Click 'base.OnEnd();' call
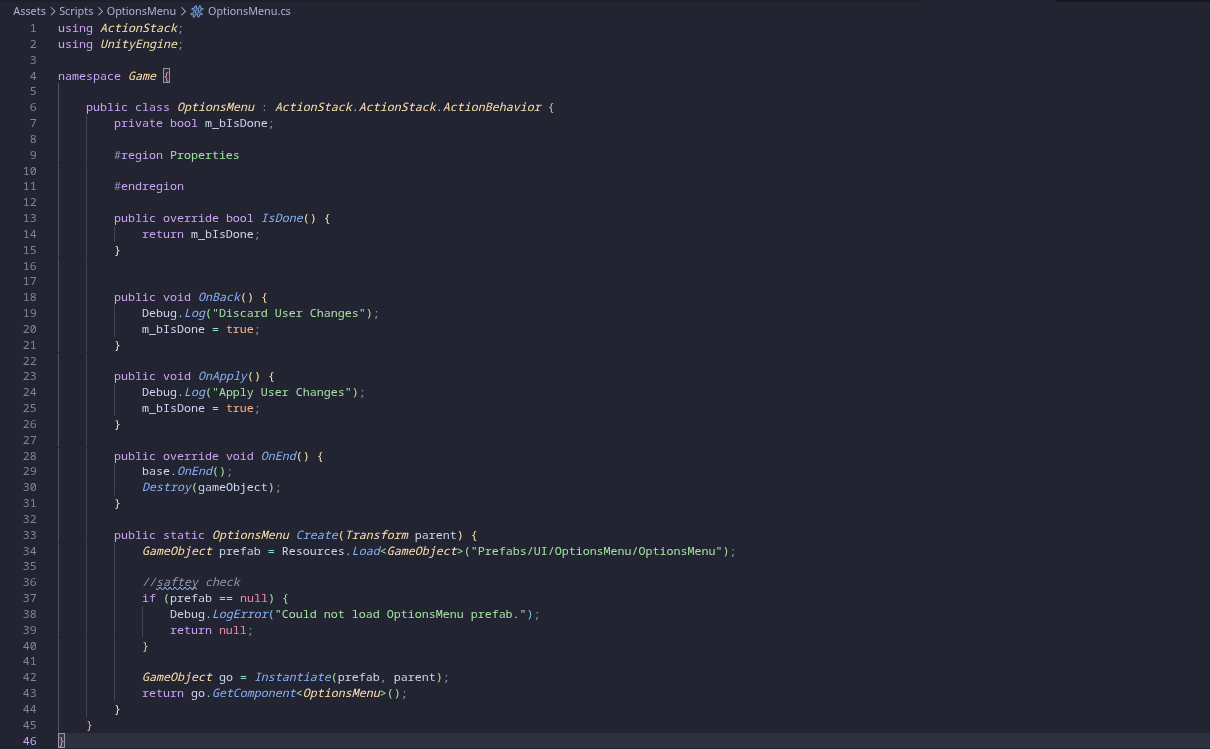Viewport: 1210px width, 749px height. pos(187,471)
